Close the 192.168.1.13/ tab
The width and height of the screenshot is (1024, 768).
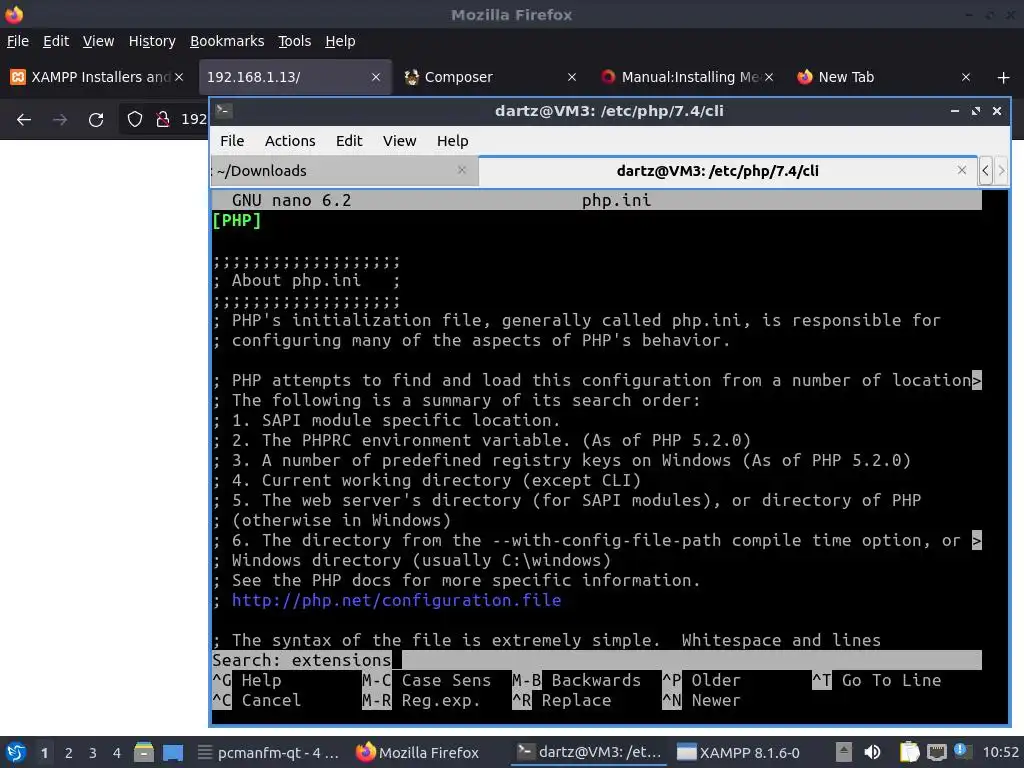376,77
